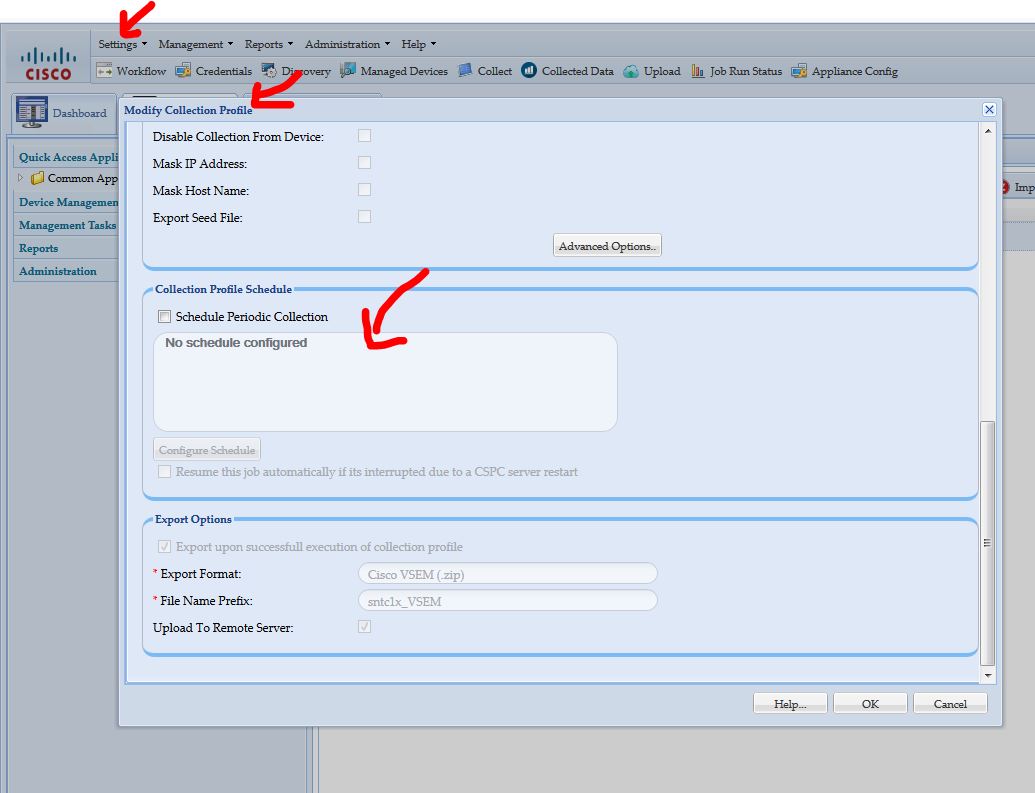The image size is (1035, 793).
Task: Select the Collect toolbar icon
Action: pyautogui.click(x=465, y=71)
